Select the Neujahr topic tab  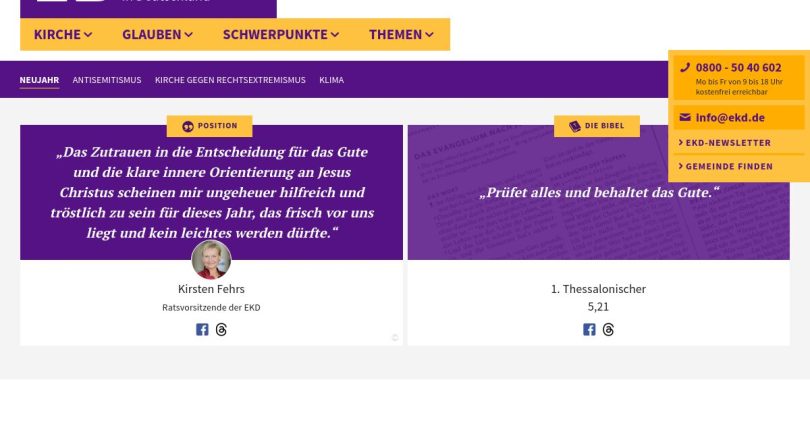pyautogui.click(x=39, y=80)
